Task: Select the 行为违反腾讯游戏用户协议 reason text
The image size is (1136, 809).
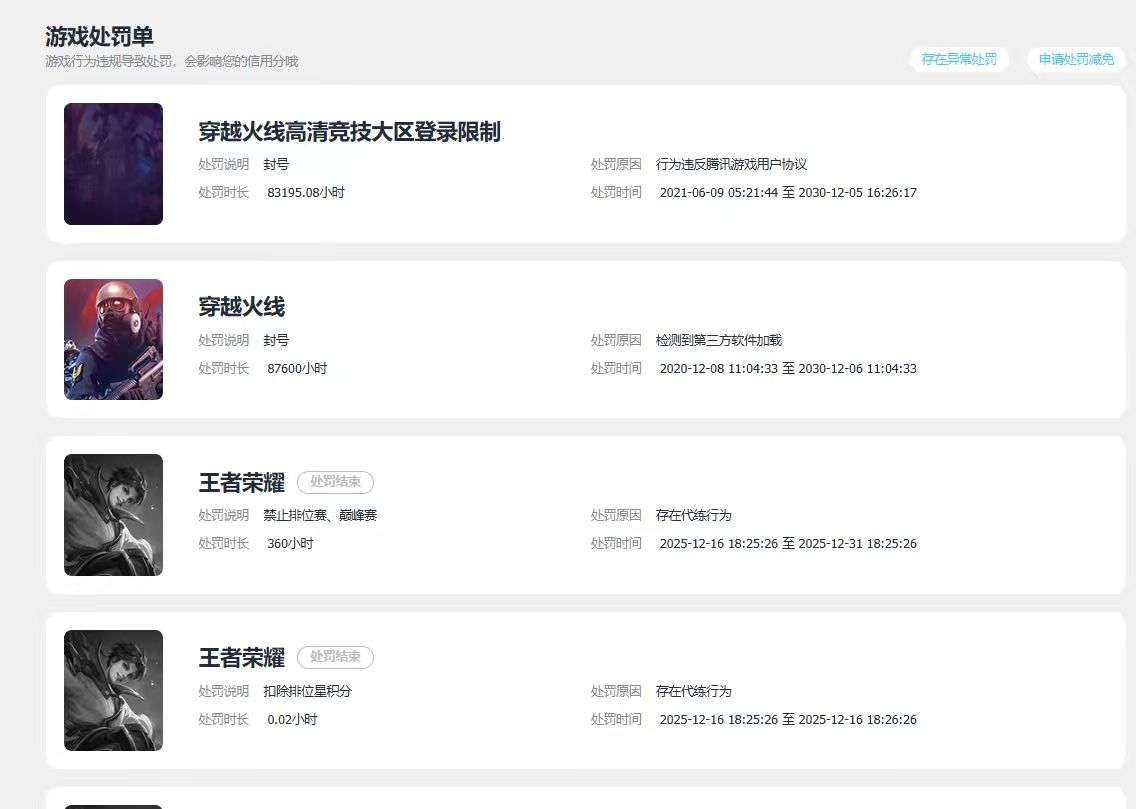Action: [x=731, y=164]
